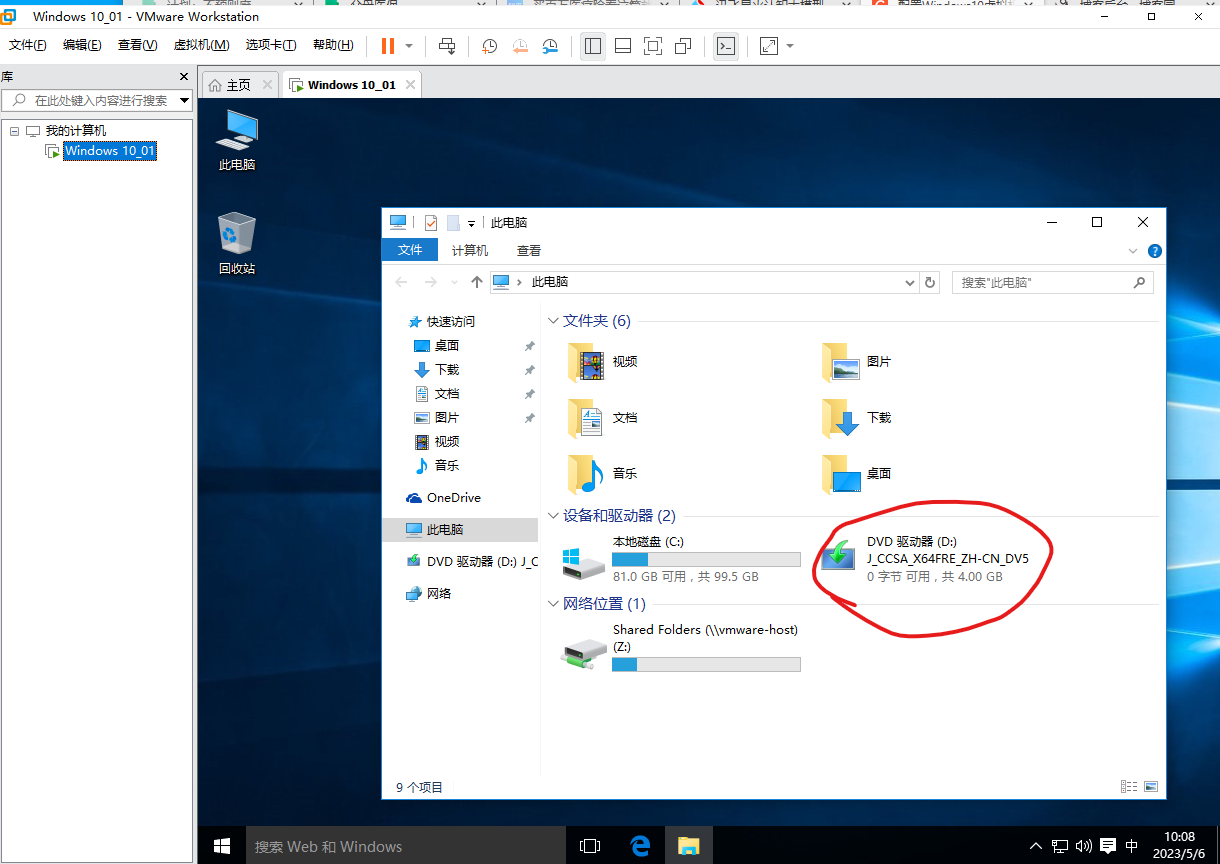The image size is (1220, 864).
Task: Open the Computer ribbon tab
Action: [469, 250]
